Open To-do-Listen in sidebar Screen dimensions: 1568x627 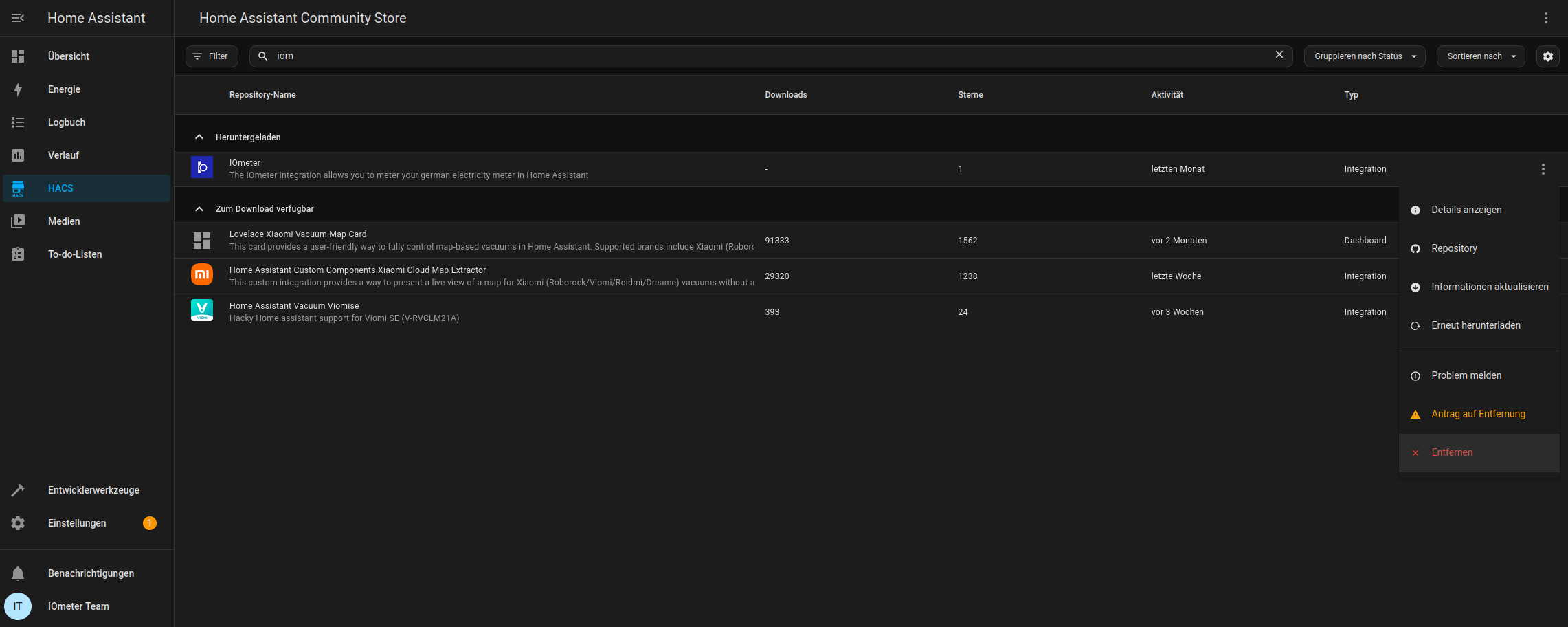pyautogui.click(x=87, y=254)
